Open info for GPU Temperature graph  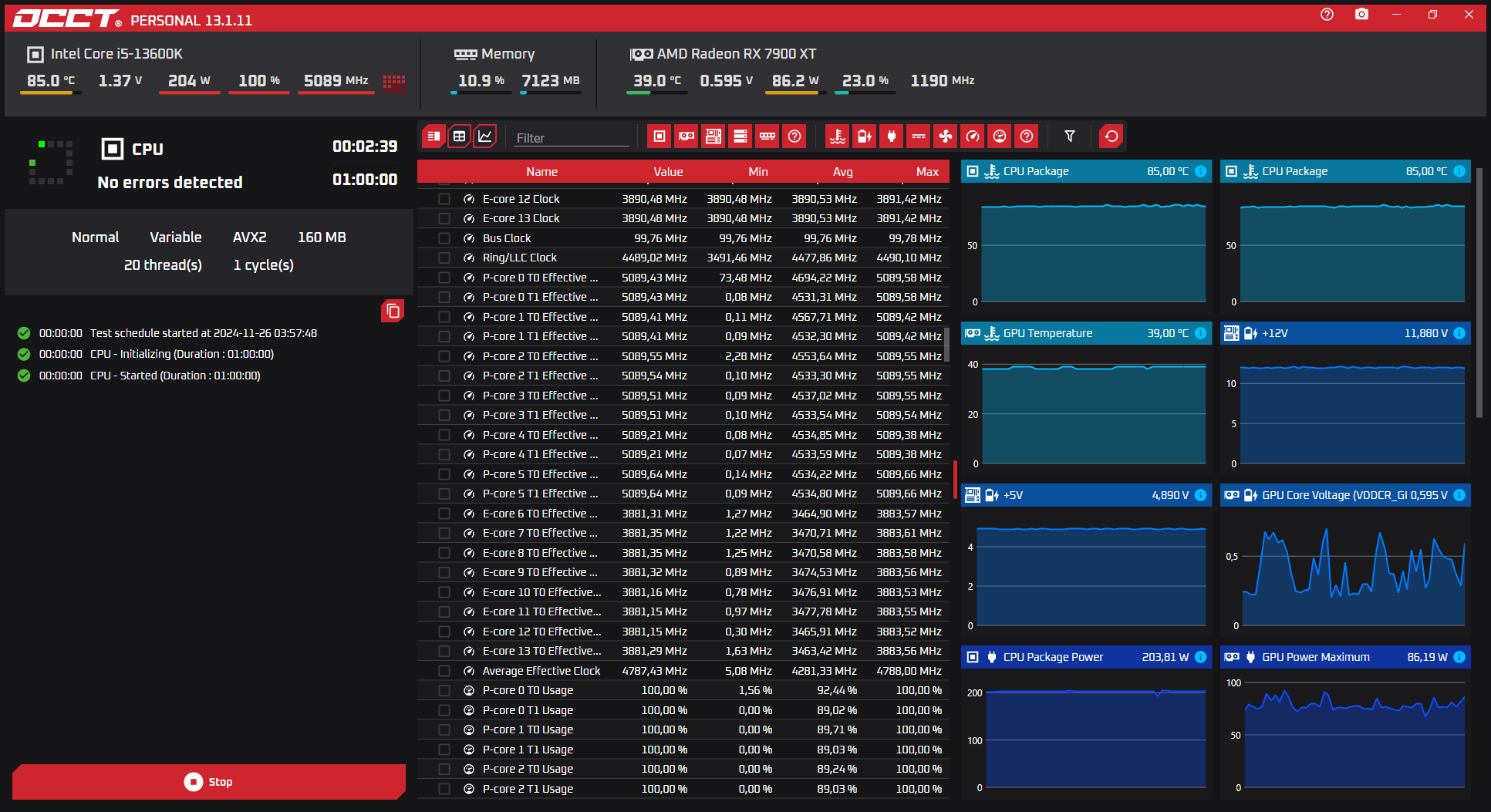tap(1200, 333)
